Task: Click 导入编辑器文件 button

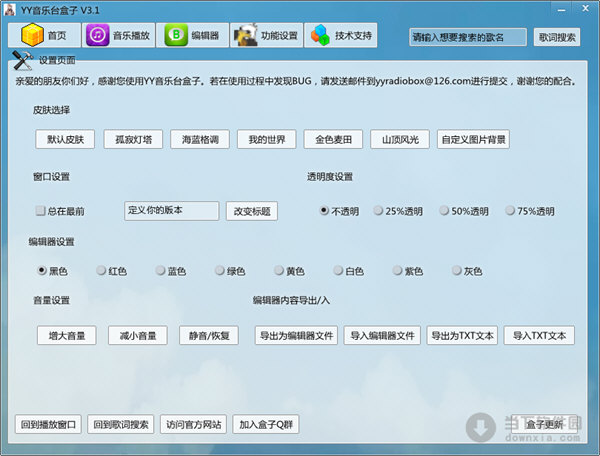Action: coord(382,335)
